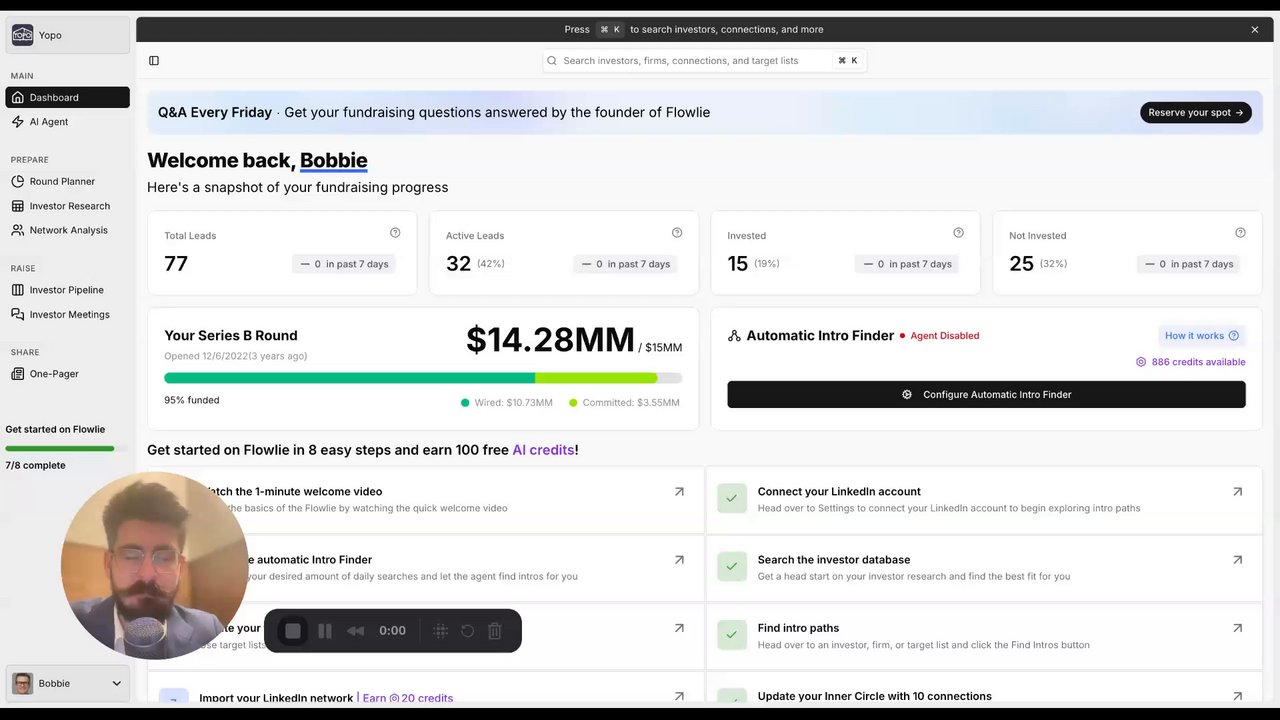Toggle Connect LinkedIn account checkmark

732,498
